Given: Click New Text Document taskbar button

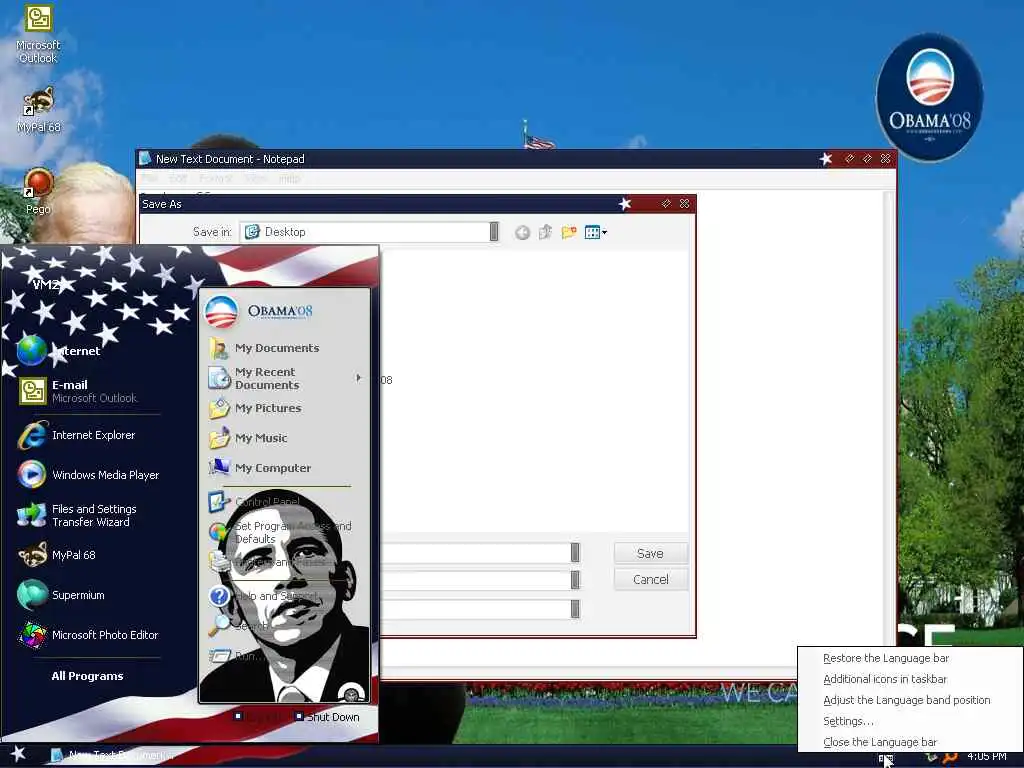Looking at the screenshot, I should tap(112, 755).
